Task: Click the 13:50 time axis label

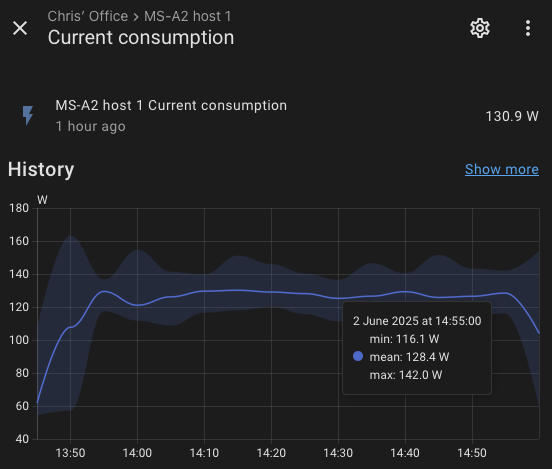Action: [x=70, y=453]
